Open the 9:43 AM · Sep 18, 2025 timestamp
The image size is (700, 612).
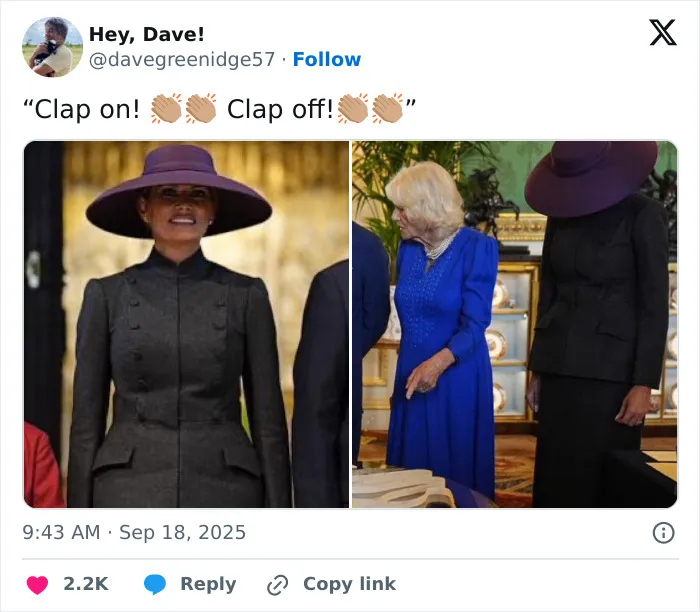pos(134,532)
